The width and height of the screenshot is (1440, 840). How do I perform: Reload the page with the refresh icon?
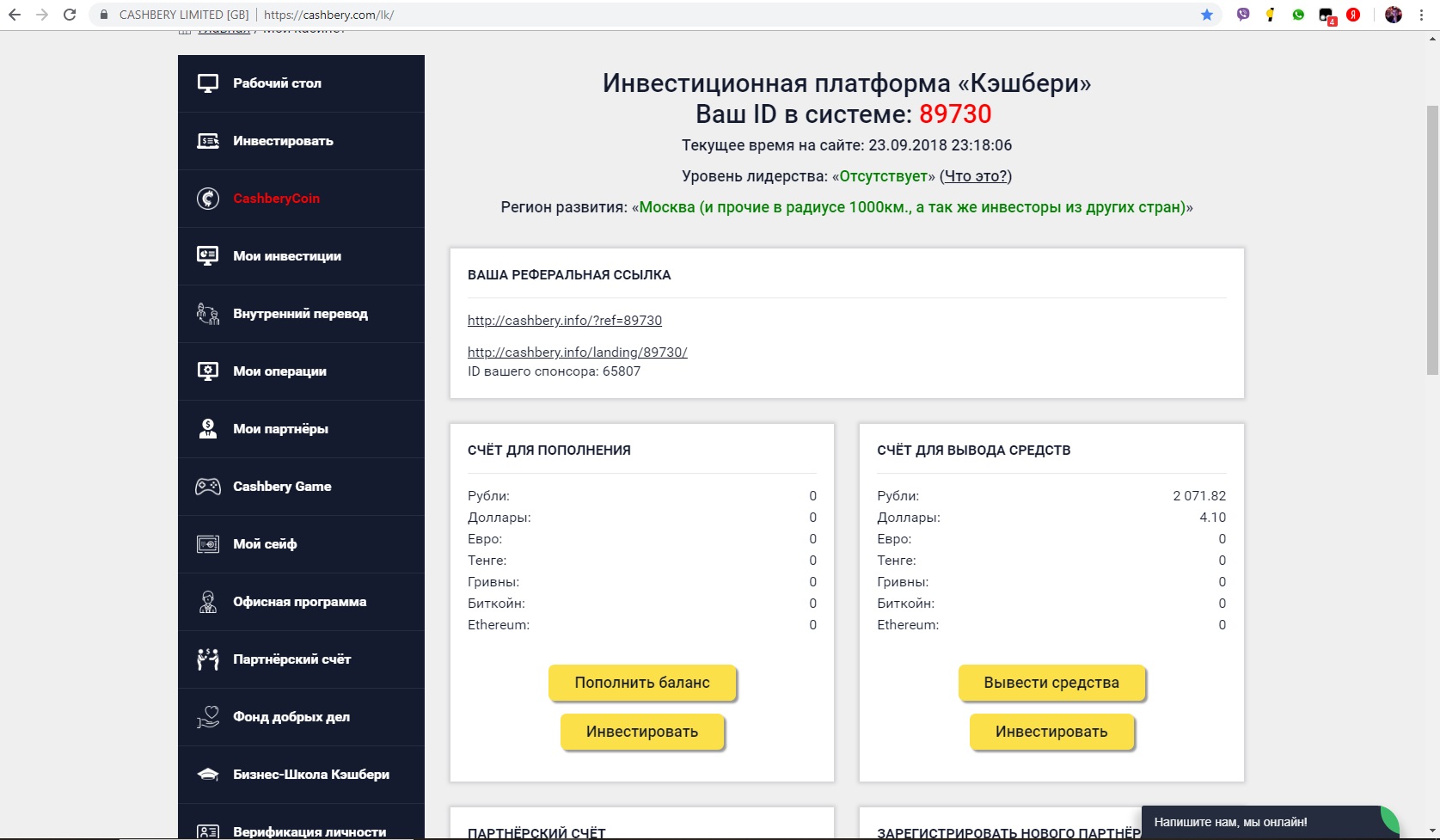click(x=70, y=15)
